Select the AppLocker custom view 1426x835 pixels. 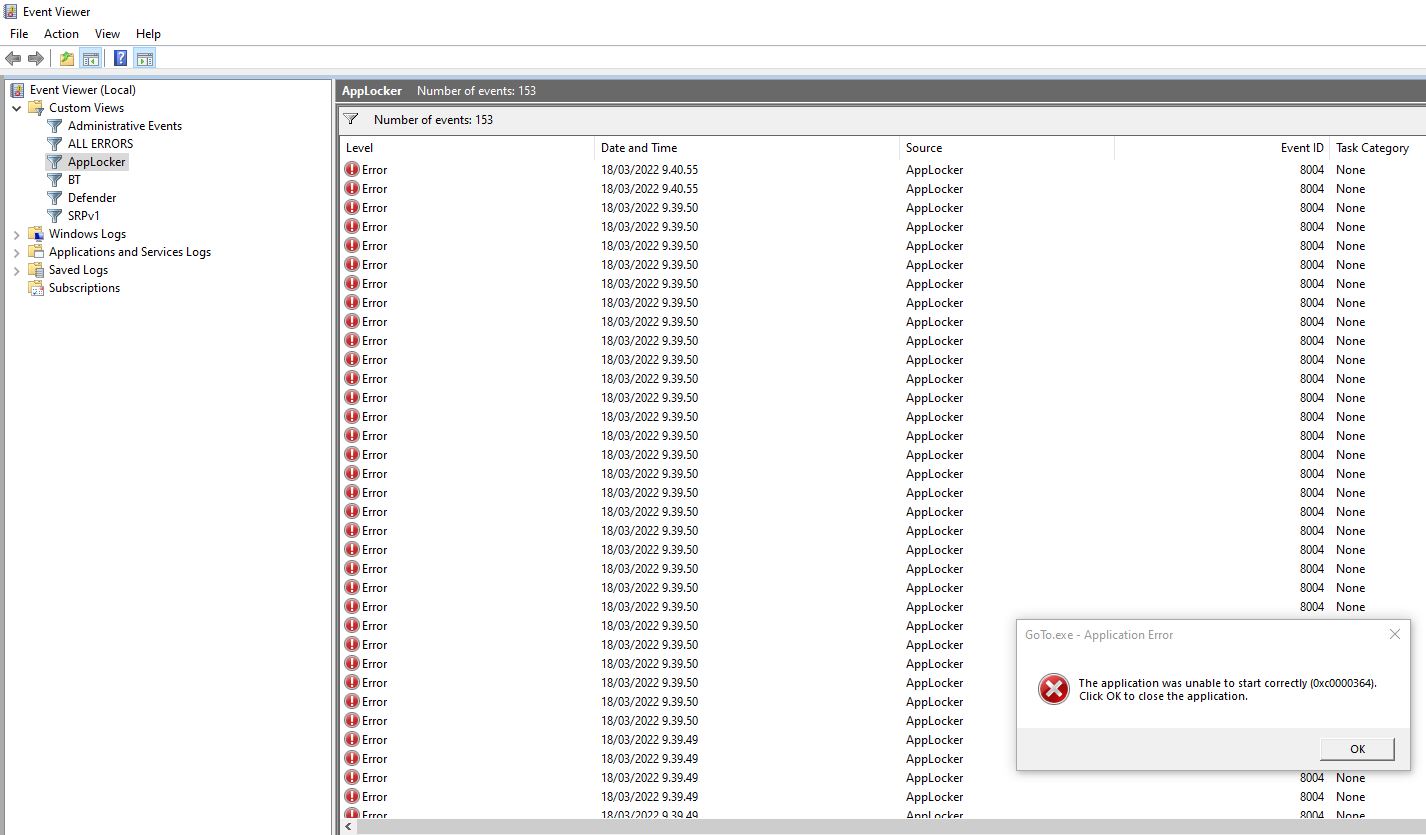97,162
